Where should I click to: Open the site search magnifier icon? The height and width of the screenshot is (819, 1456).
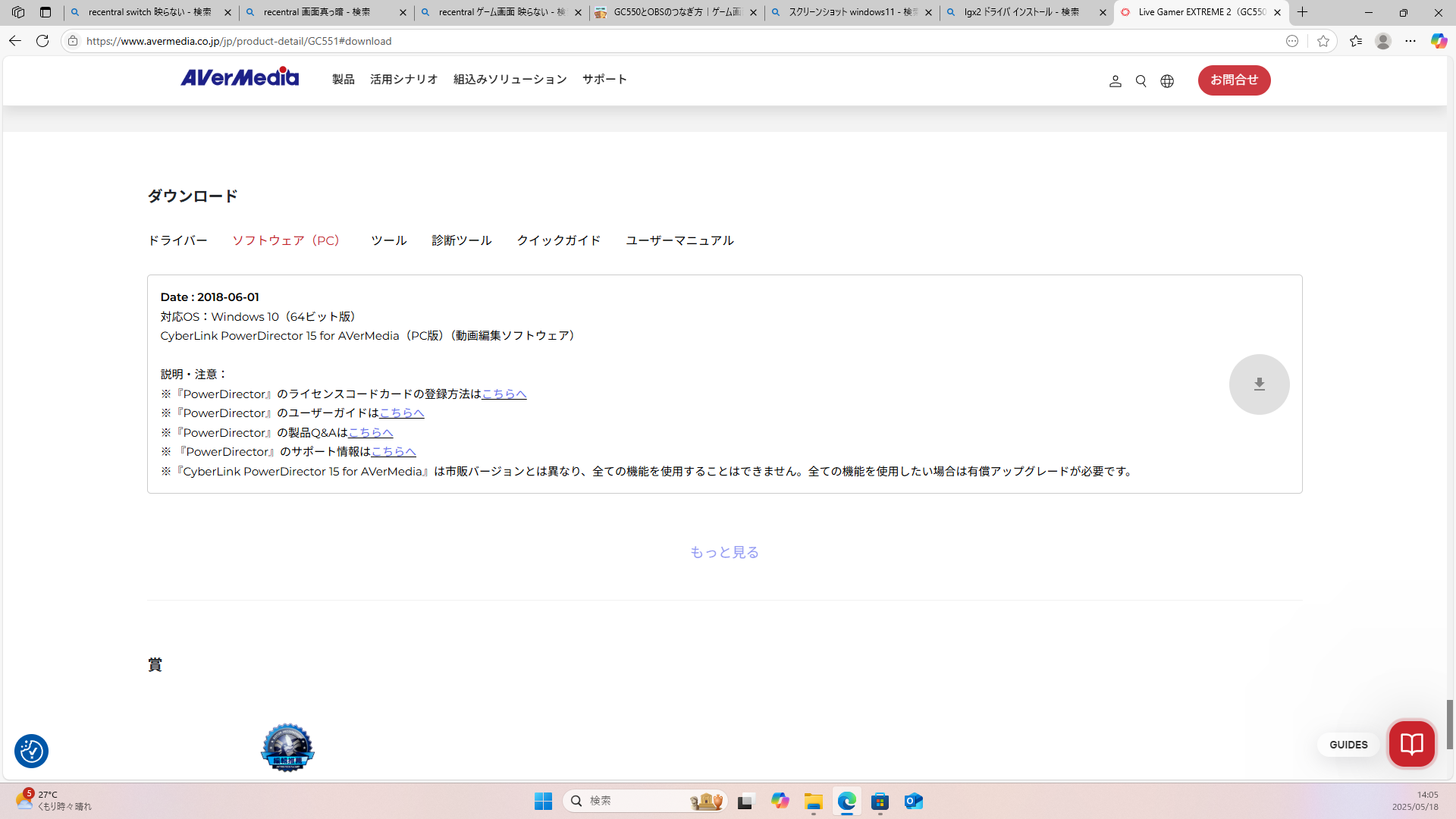pyautogui.click(x=1141, y=81)
